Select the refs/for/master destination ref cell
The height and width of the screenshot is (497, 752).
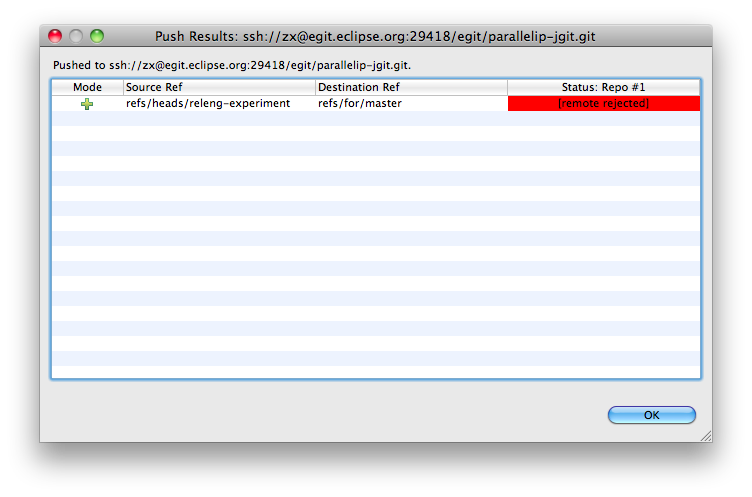pos(411,103)
